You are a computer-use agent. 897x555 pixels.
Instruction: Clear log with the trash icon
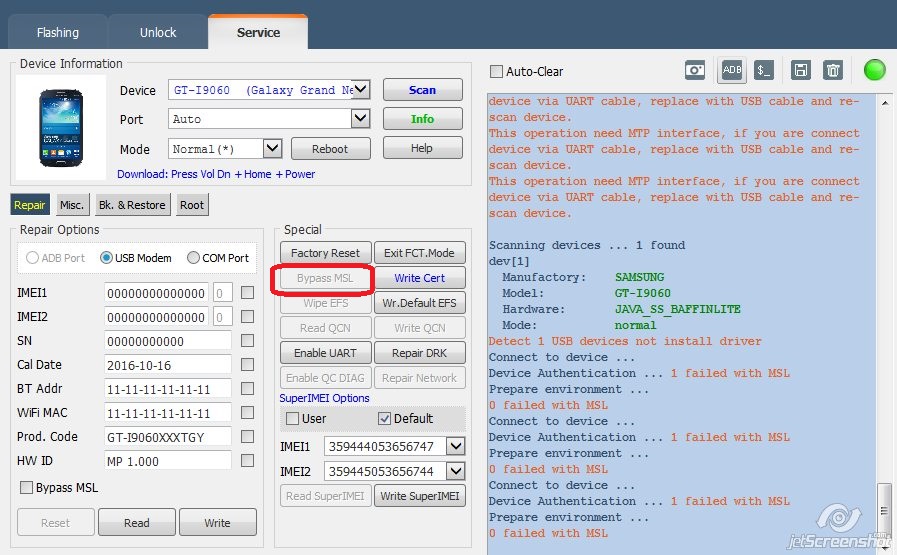[833, 70]
